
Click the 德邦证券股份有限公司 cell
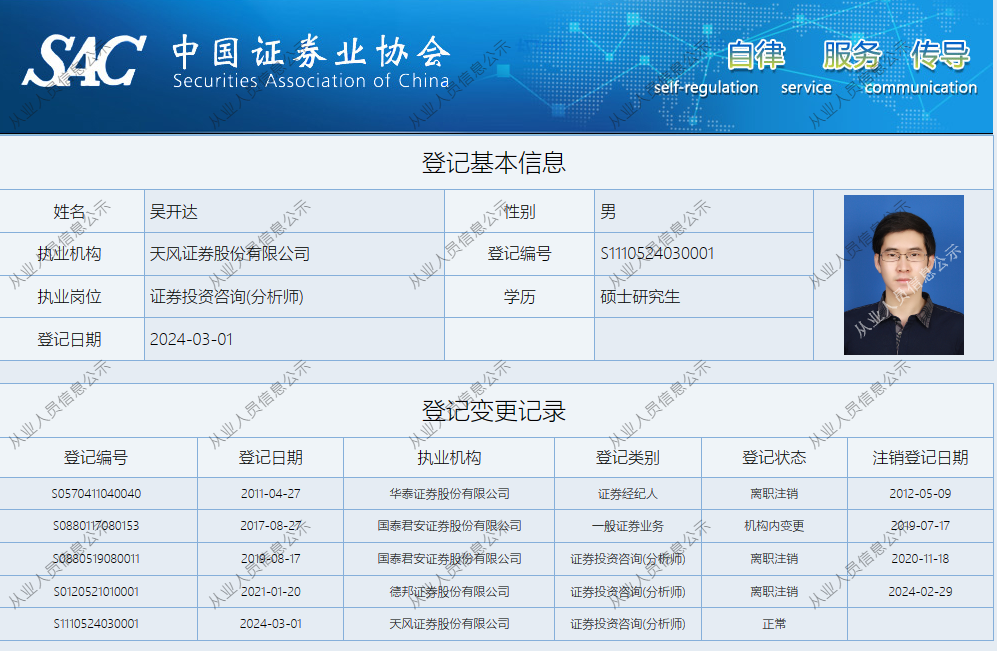450,593
